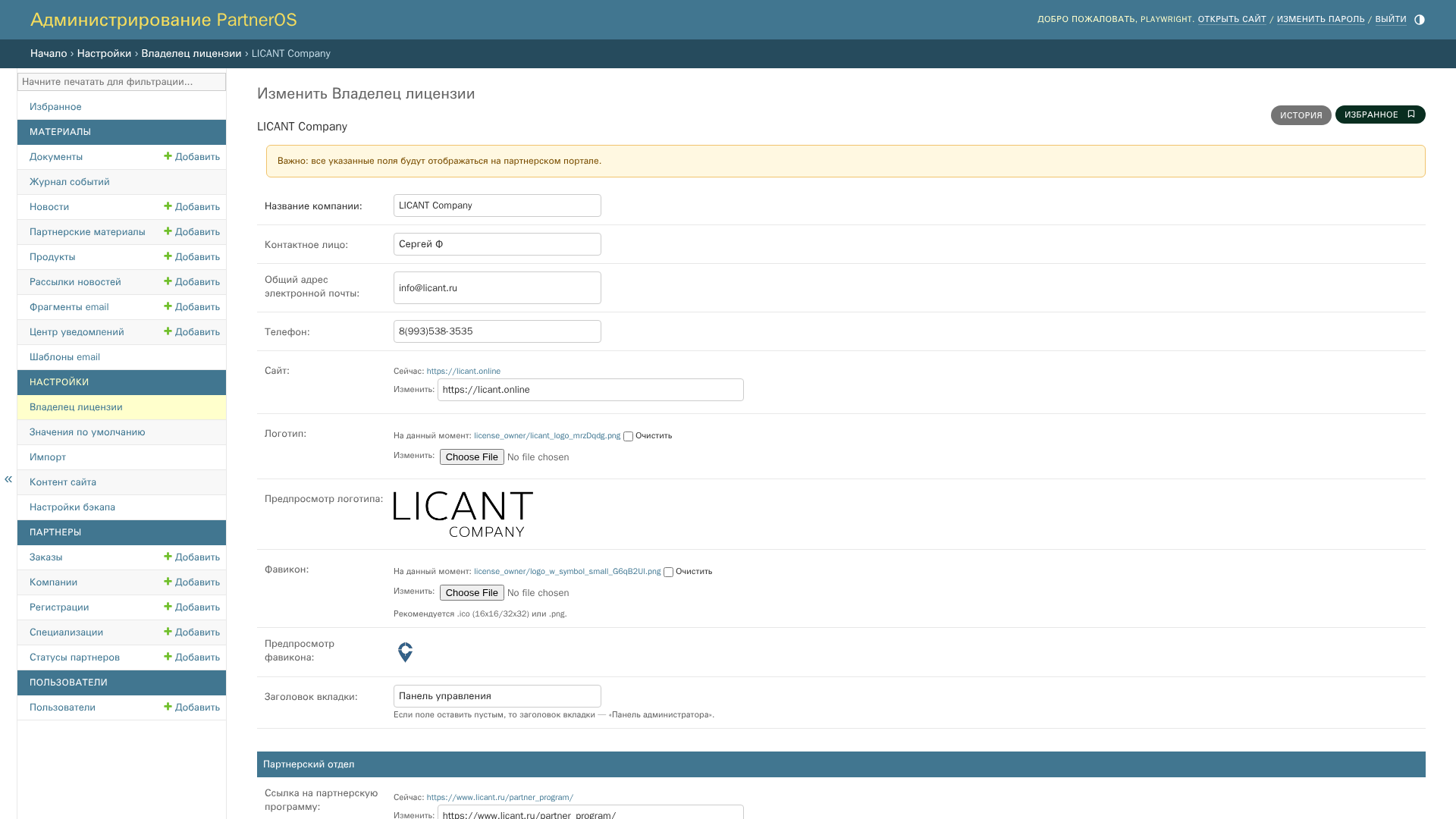Image resolution: width=1456 pixels, height=819 pixels.
Task: Add a new Заказы entry
Action: pyautogui.click(x=192, y=557)
